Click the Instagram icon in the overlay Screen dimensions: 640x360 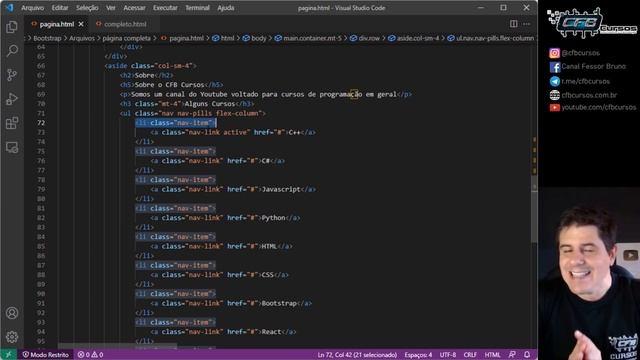pos(554,53)
